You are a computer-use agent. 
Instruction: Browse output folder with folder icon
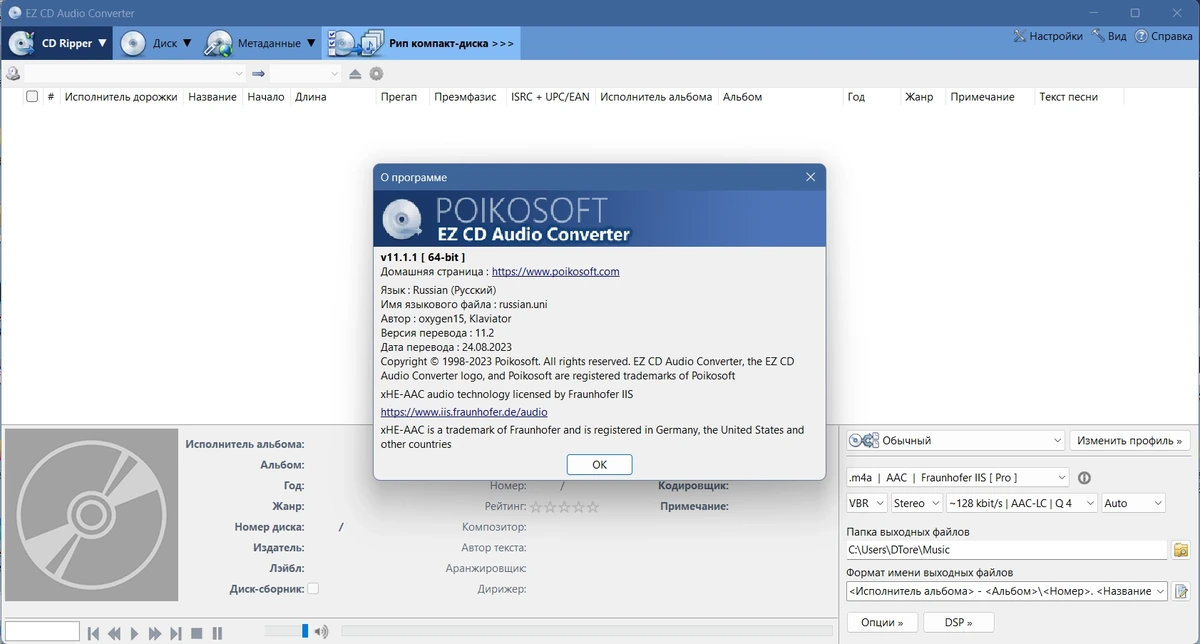pos(1181,550)
